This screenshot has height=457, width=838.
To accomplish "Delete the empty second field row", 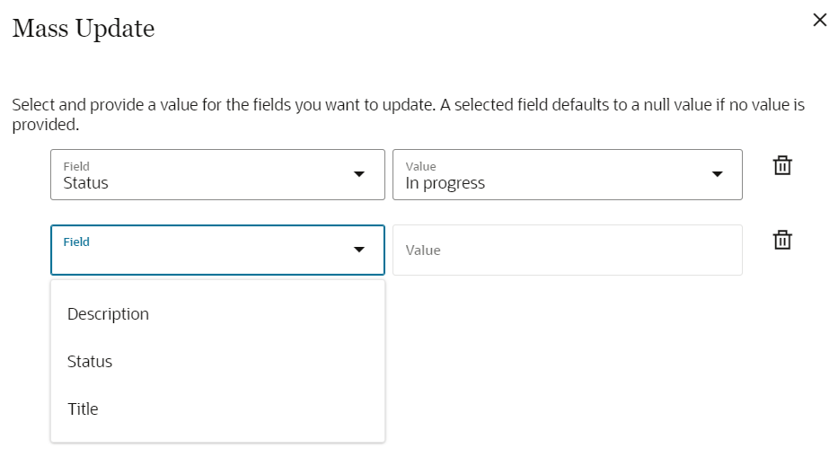I will pos(783,240).
